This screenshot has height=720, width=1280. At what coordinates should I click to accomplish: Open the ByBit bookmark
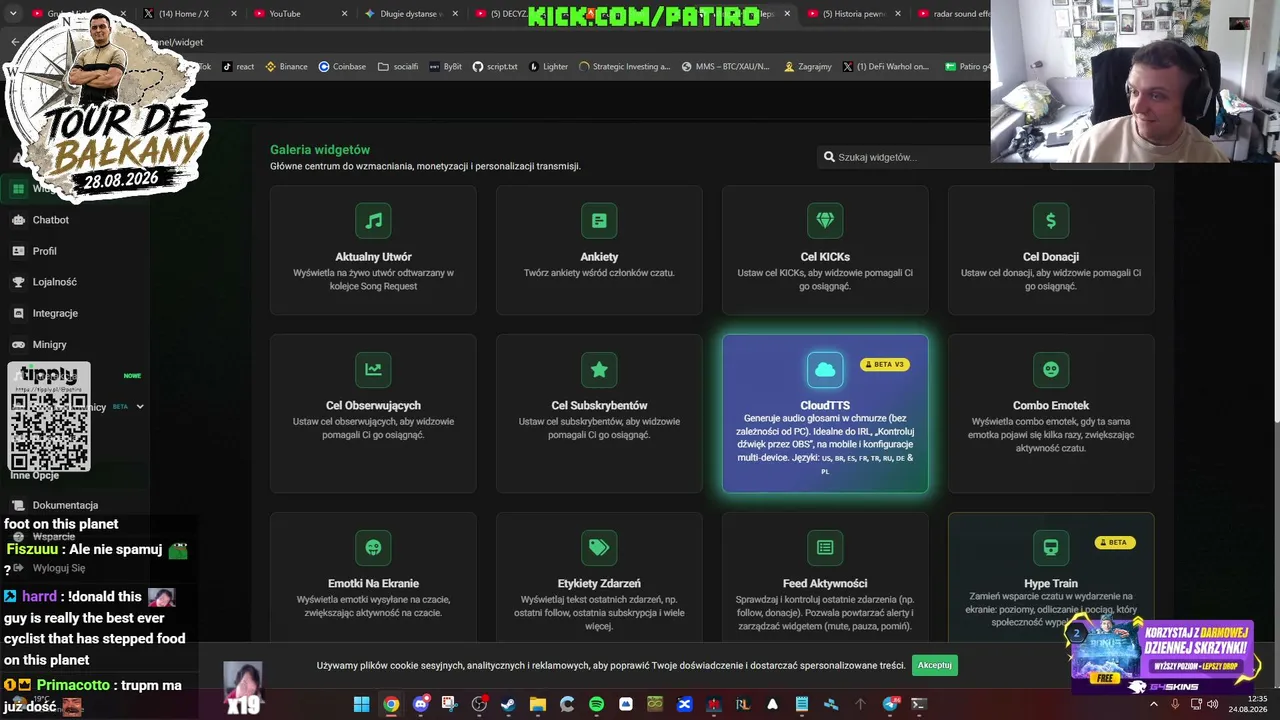pyautogui.click(x=445, y=67)
